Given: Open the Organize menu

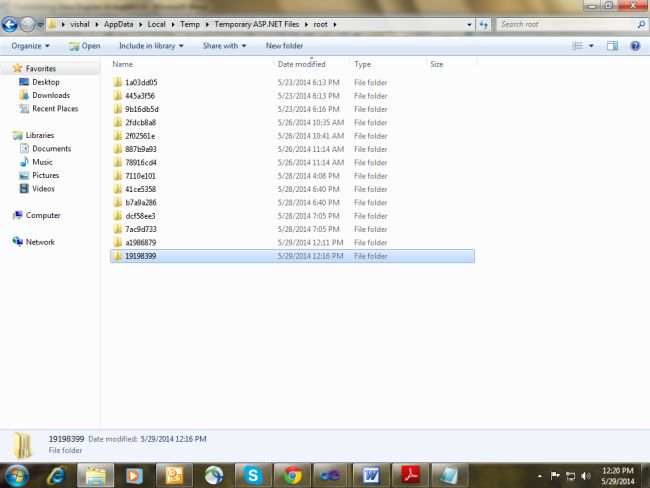Looking at the screenshot, I should pyautogui.click(x=30, y=46).
